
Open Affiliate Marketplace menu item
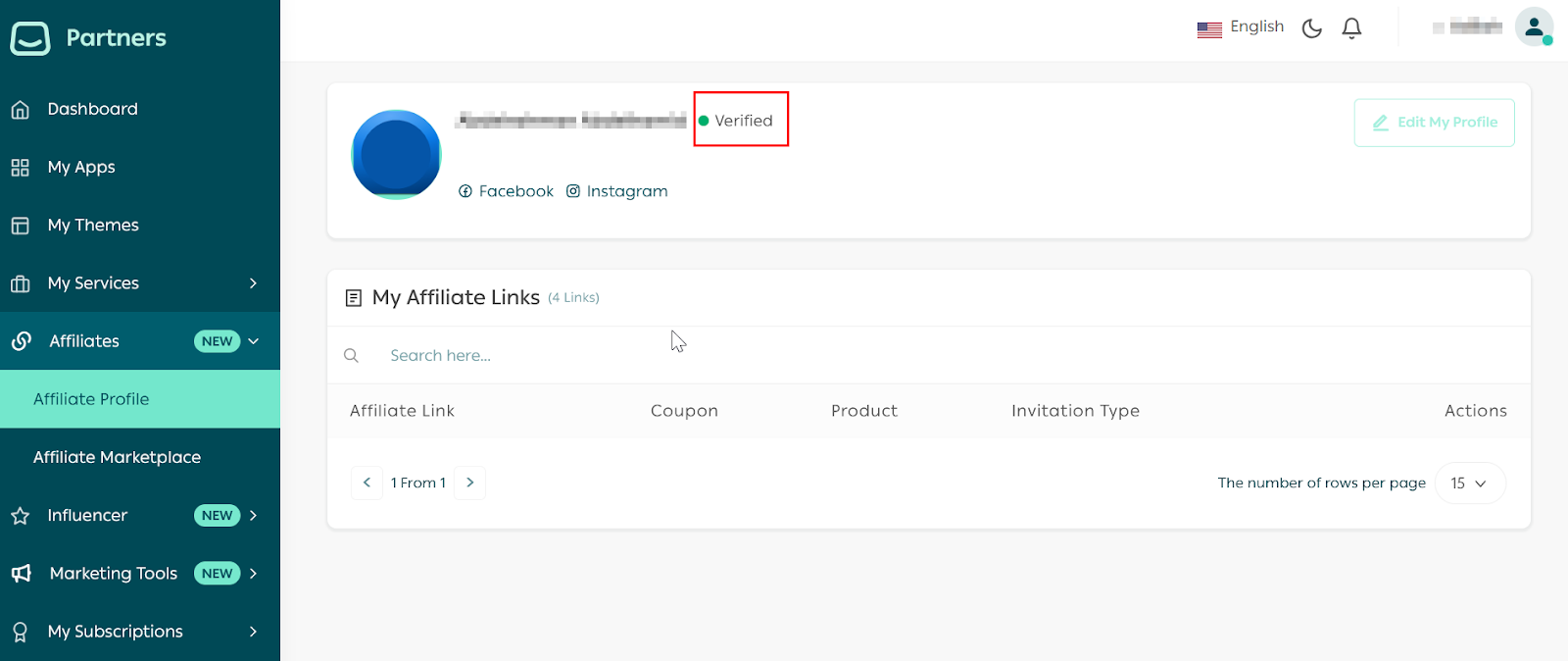(117, 457)
